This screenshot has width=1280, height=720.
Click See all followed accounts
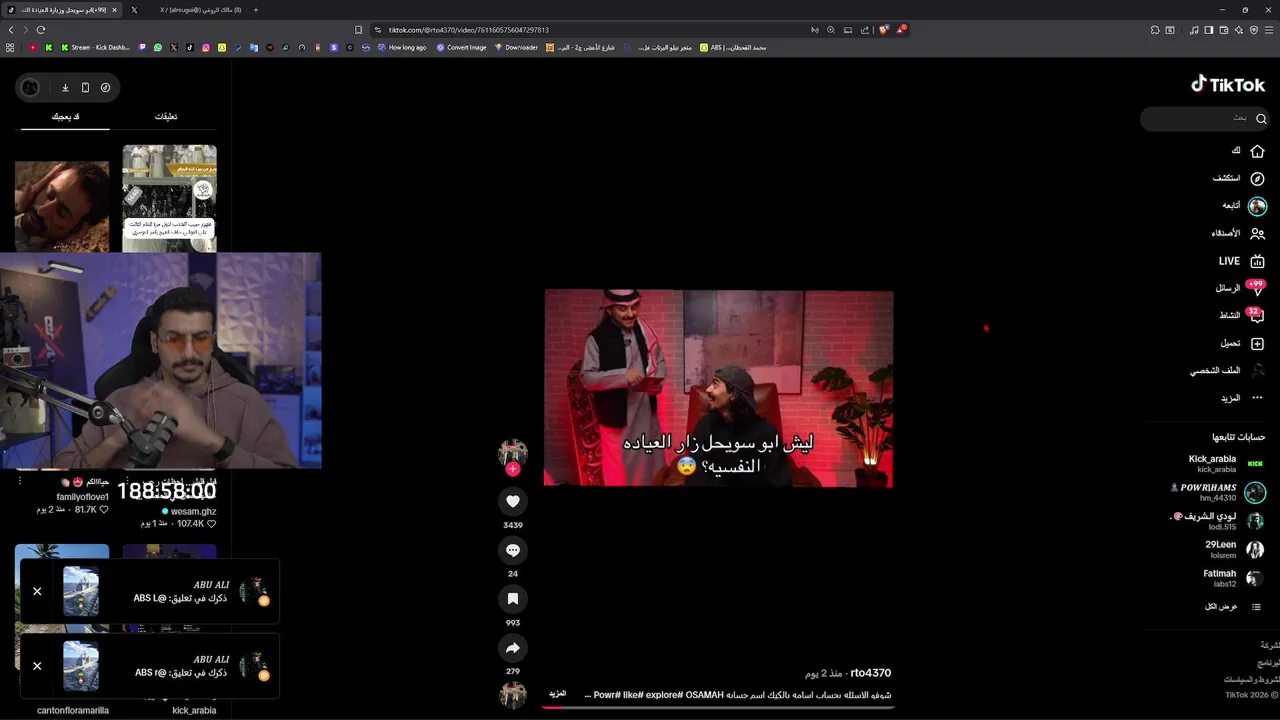coord(1234,607)
